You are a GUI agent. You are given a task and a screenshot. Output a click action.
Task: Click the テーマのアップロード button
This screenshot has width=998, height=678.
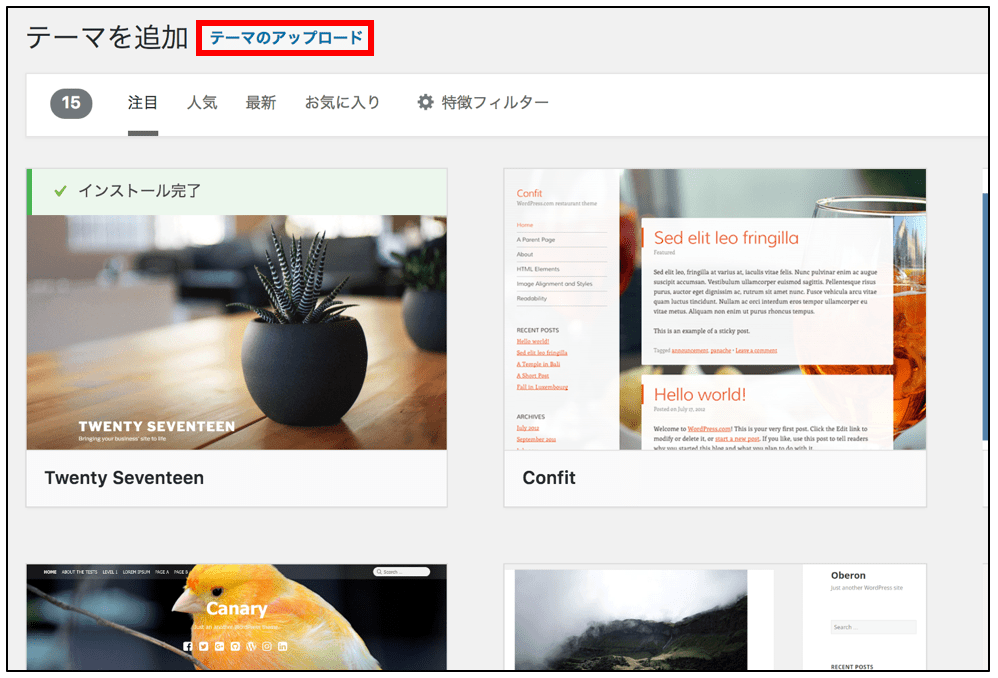point(286,38)
